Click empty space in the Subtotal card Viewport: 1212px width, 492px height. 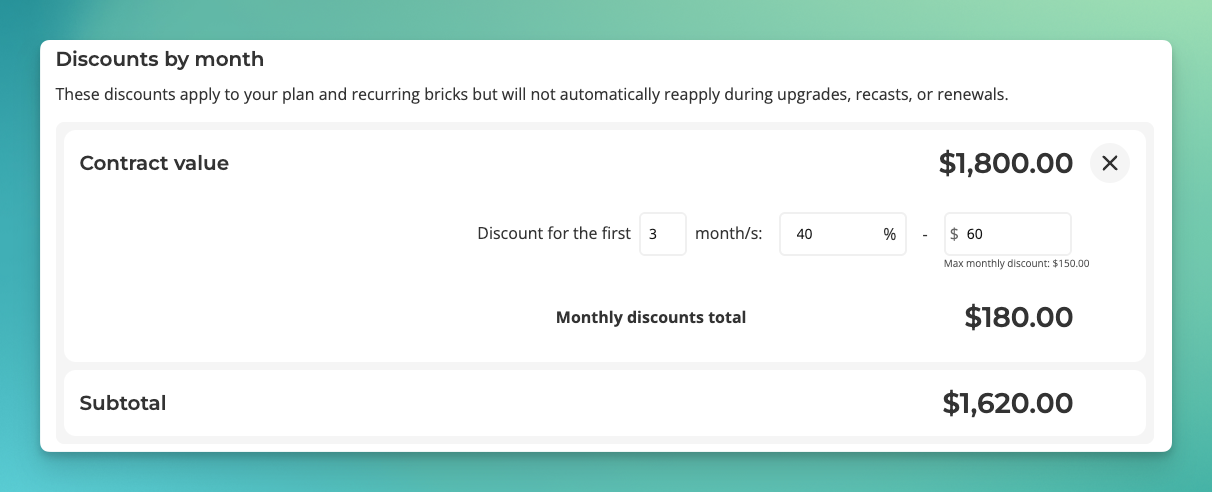(550, 403)
